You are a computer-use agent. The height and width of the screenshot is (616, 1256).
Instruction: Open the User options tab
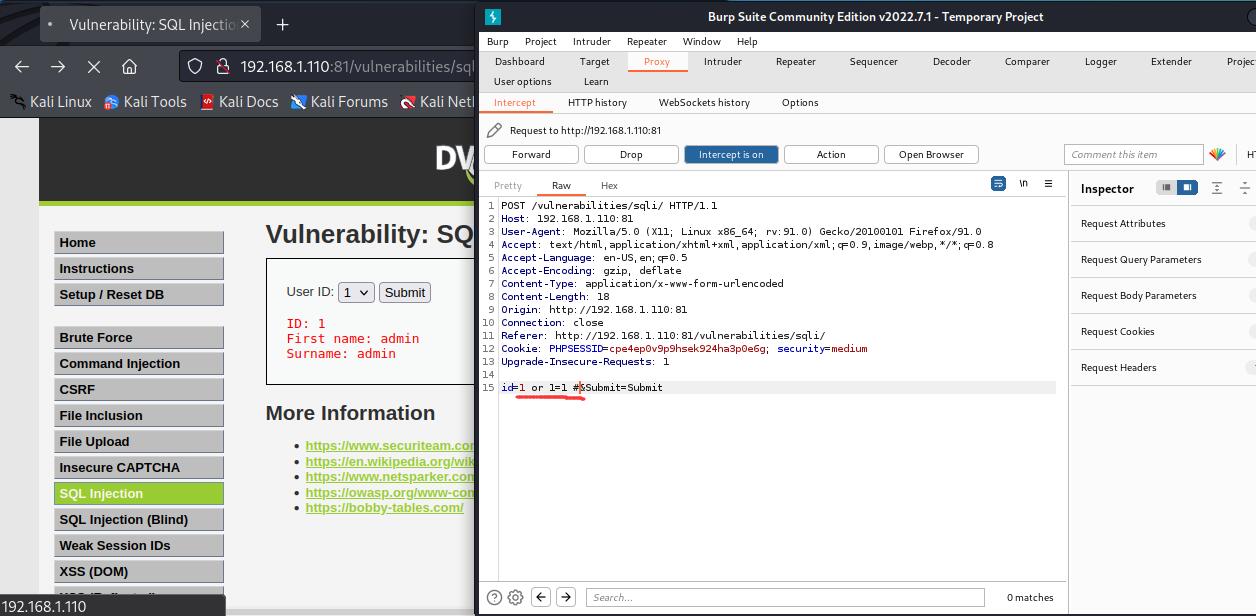(522, 81)
